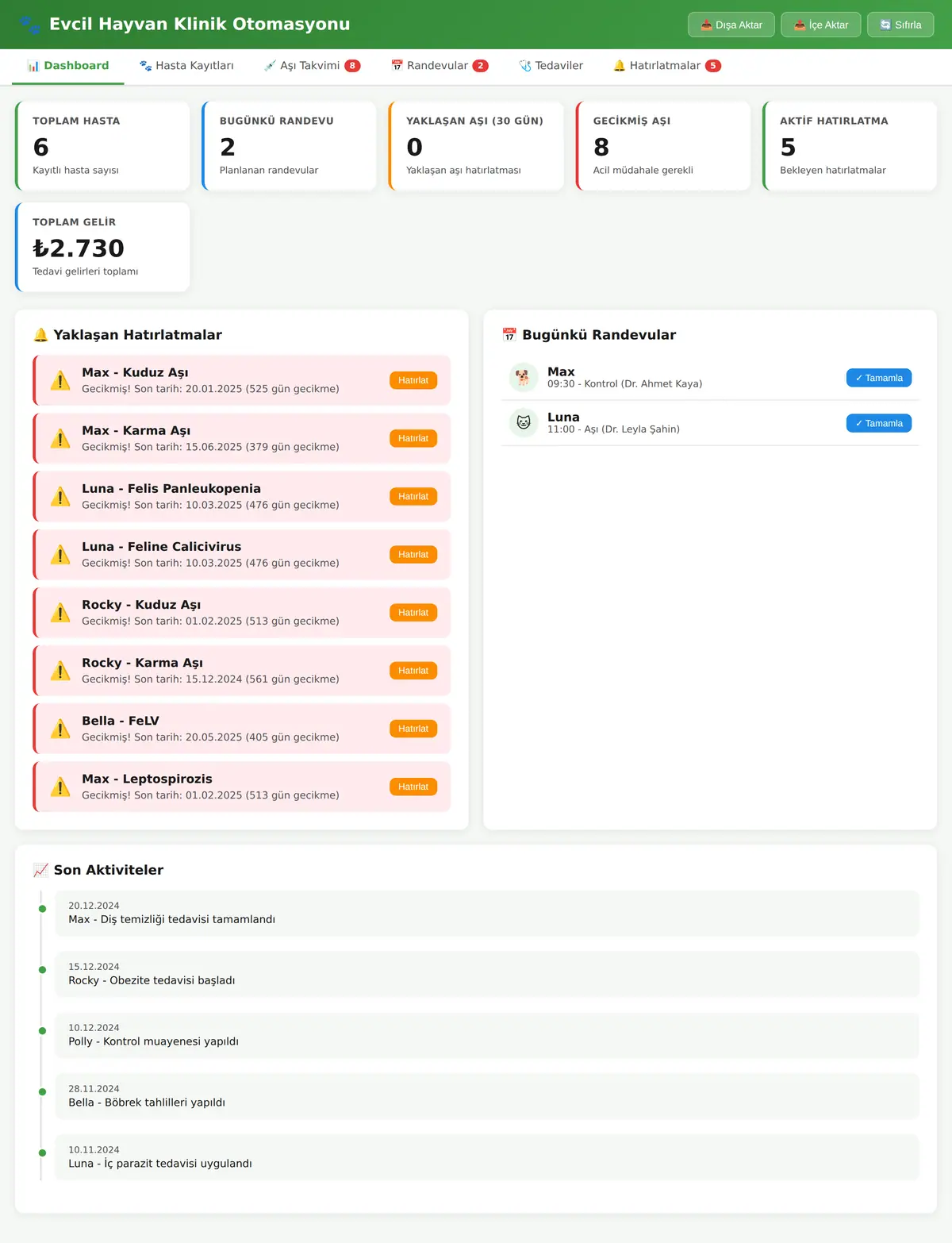The width and height of the screenshot is (952, 1243).
Task: Click Hatırlat for Max - Leptospirozis
Action: point(413,786)
